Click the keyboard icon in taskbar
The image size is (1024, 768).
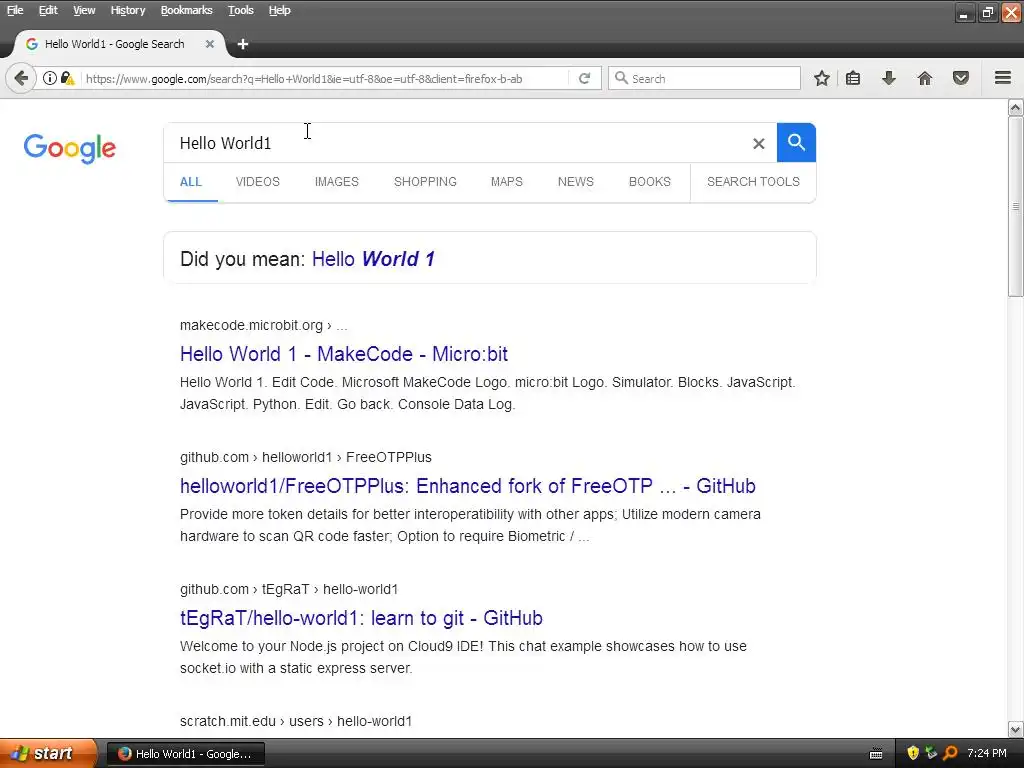876,754
